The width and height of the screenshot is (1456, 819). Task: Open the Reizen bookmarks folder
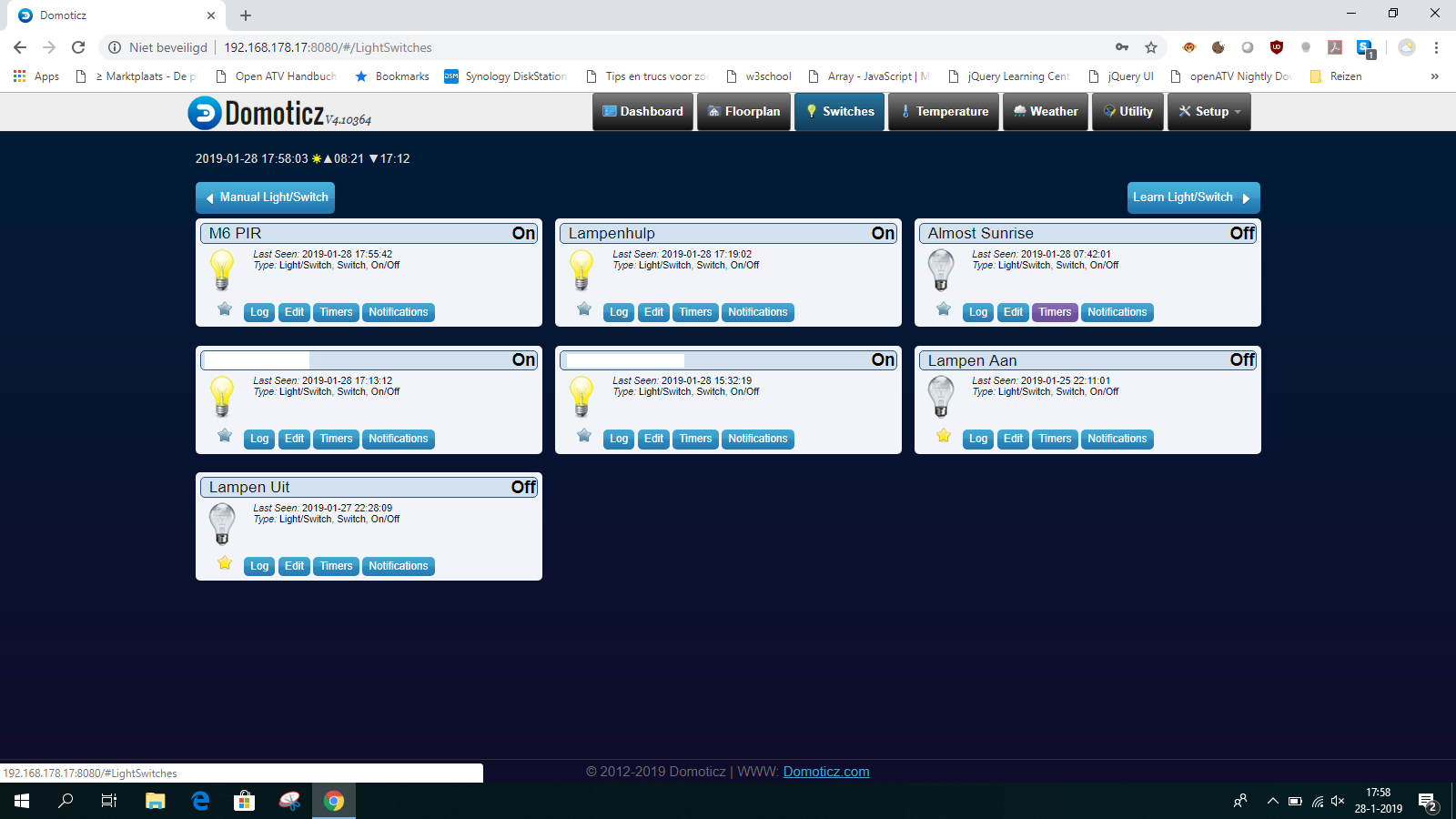pos(1336,76)
